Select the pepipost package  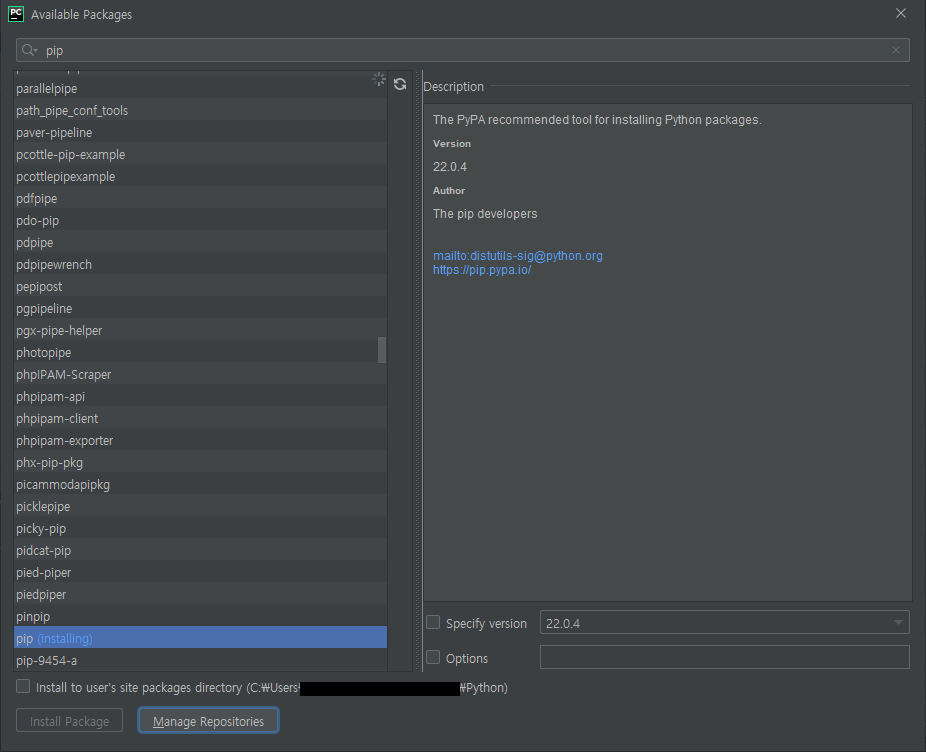[200, 287]
